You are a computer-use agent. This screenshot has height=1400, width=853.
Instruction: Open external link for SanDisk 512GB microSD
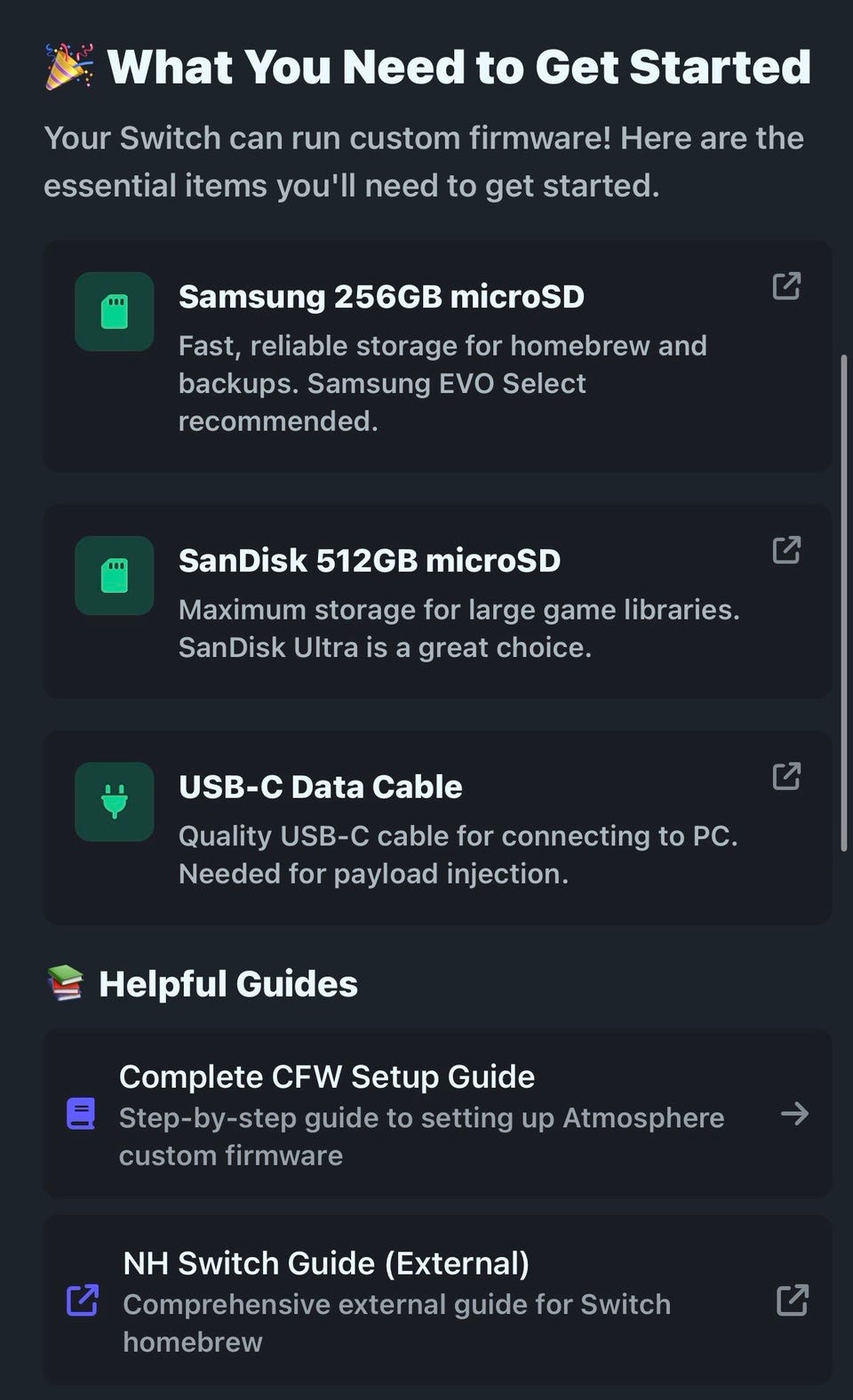[786, 550]
